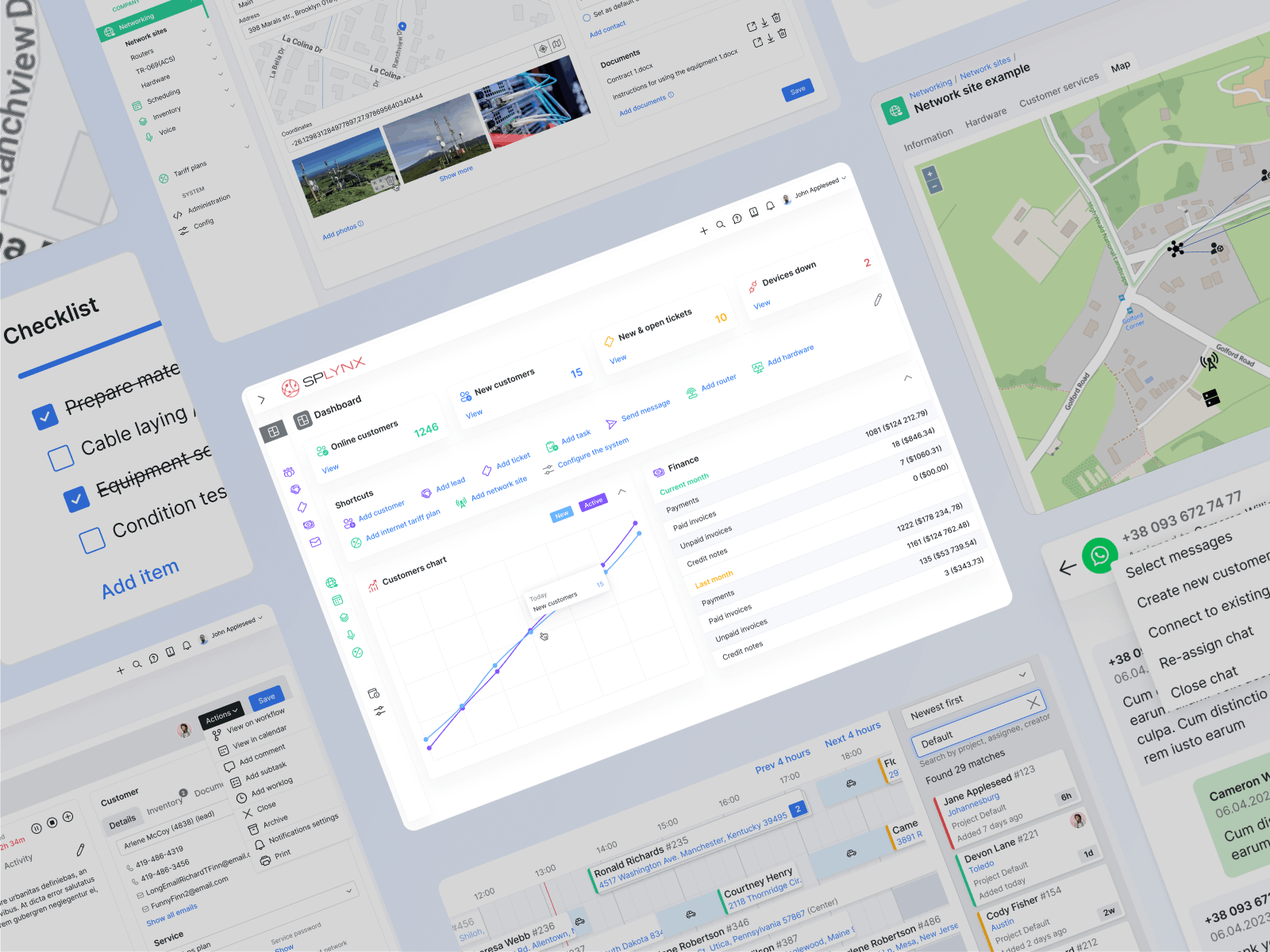The height and width of the screenshot is (952, 1270).
Task: Click the antenna tower marker on the map
Action: click(x=1209, y=363)
